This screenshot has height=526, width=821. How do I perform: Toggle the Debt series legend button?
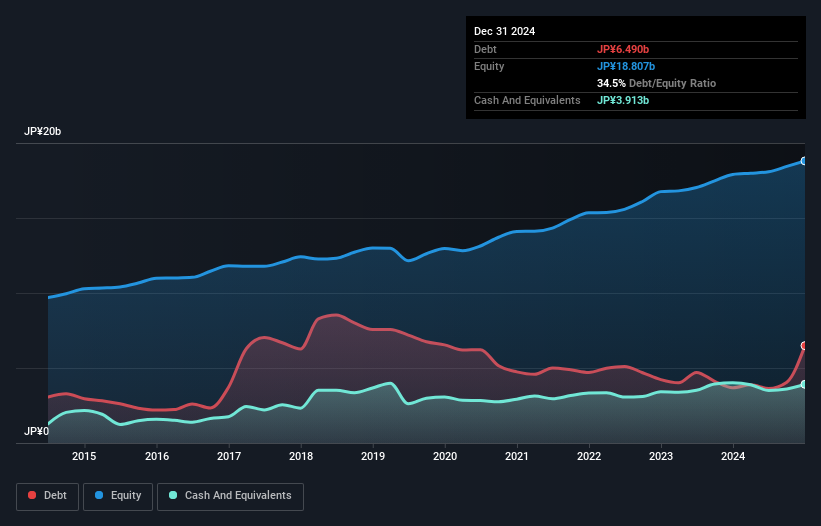coord(48,496)
